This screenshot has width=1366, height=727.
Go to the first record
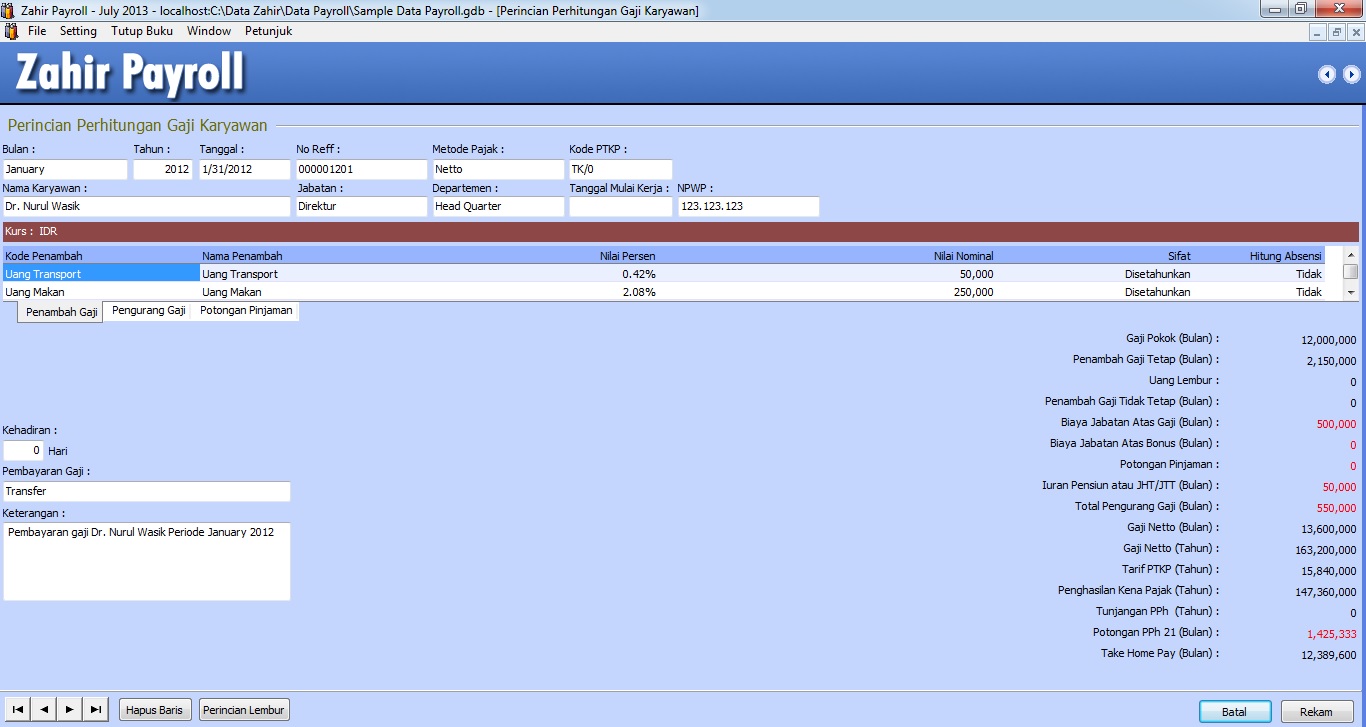(x=17, y=710)
